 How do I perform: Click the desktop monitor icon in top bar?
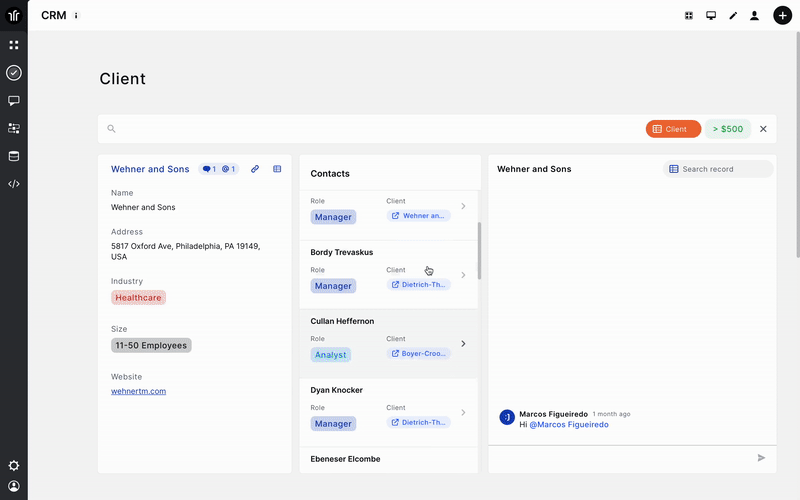pos(711,16)
